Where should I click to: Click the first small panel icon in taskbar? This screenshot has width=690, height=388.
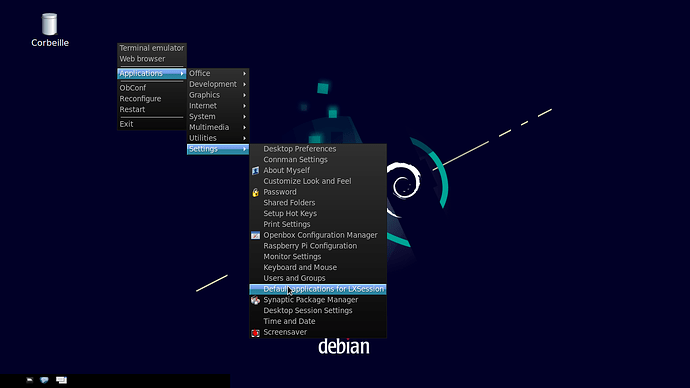29,380
